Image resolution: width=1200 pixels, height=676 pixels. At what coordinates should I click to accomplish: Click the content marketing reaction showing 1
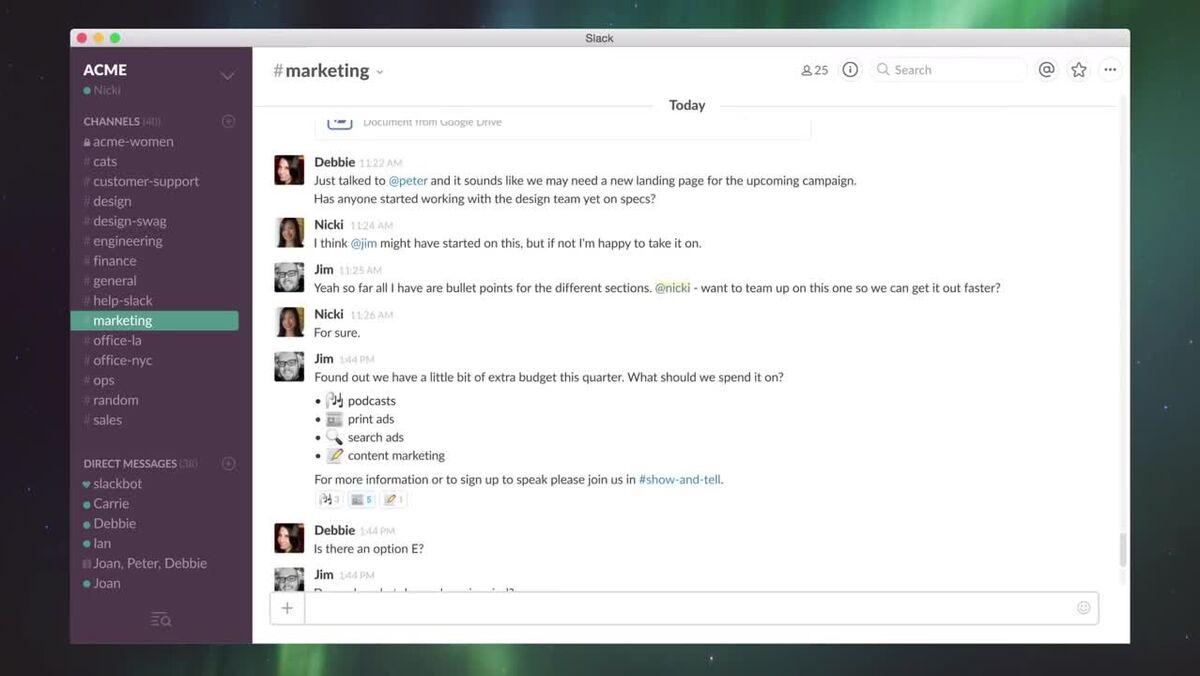(393, 499)
